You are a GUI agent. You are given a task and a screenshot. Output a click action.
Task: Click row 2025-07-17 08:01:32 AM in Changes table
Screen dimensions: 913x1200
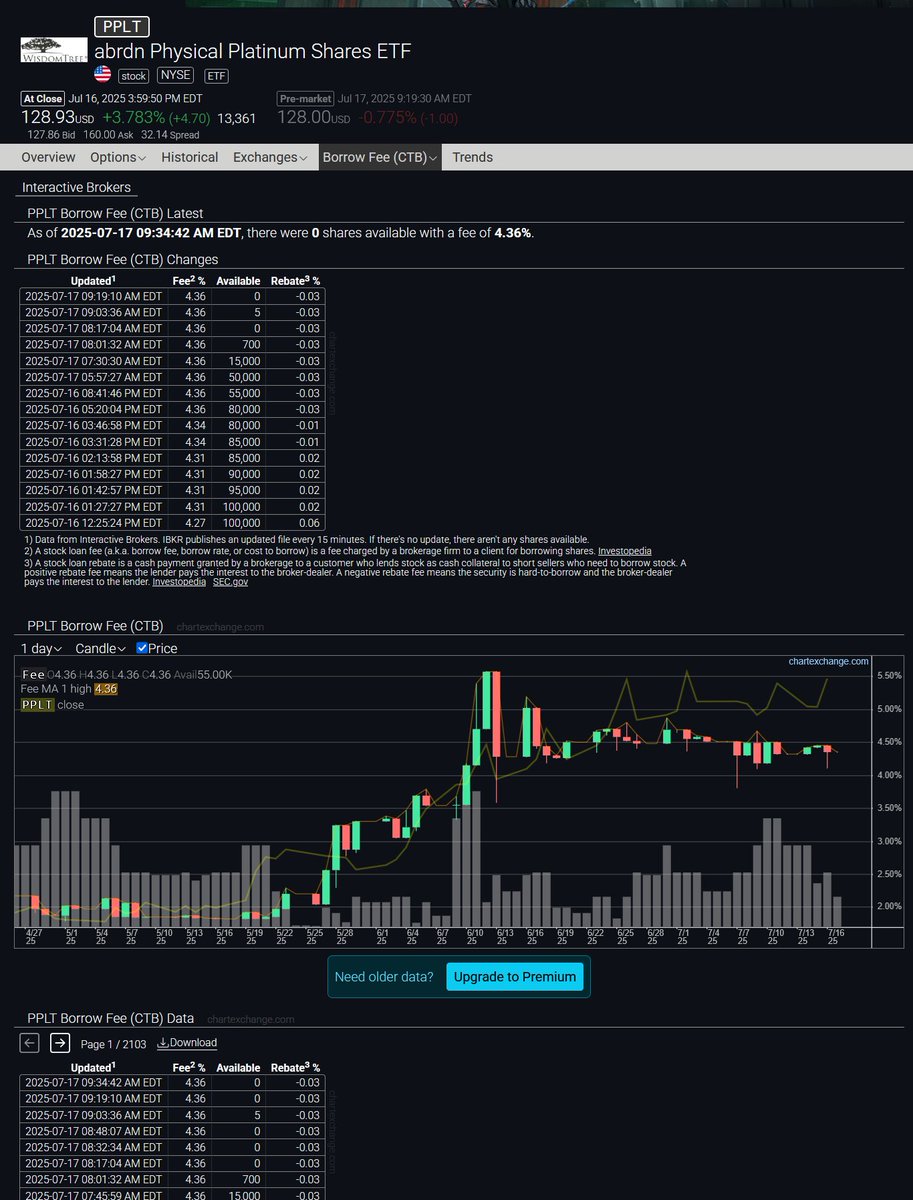coord(173,345)
